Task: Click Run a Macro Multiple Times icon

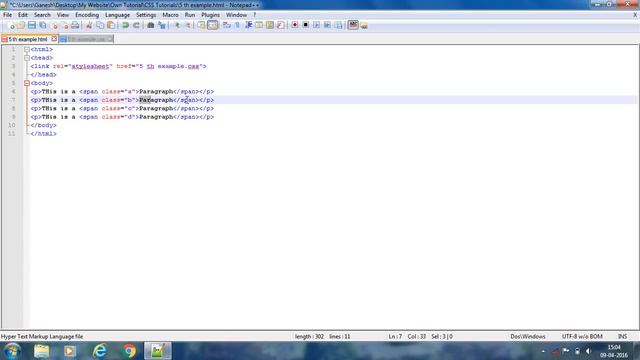Action: coord(327,25)
